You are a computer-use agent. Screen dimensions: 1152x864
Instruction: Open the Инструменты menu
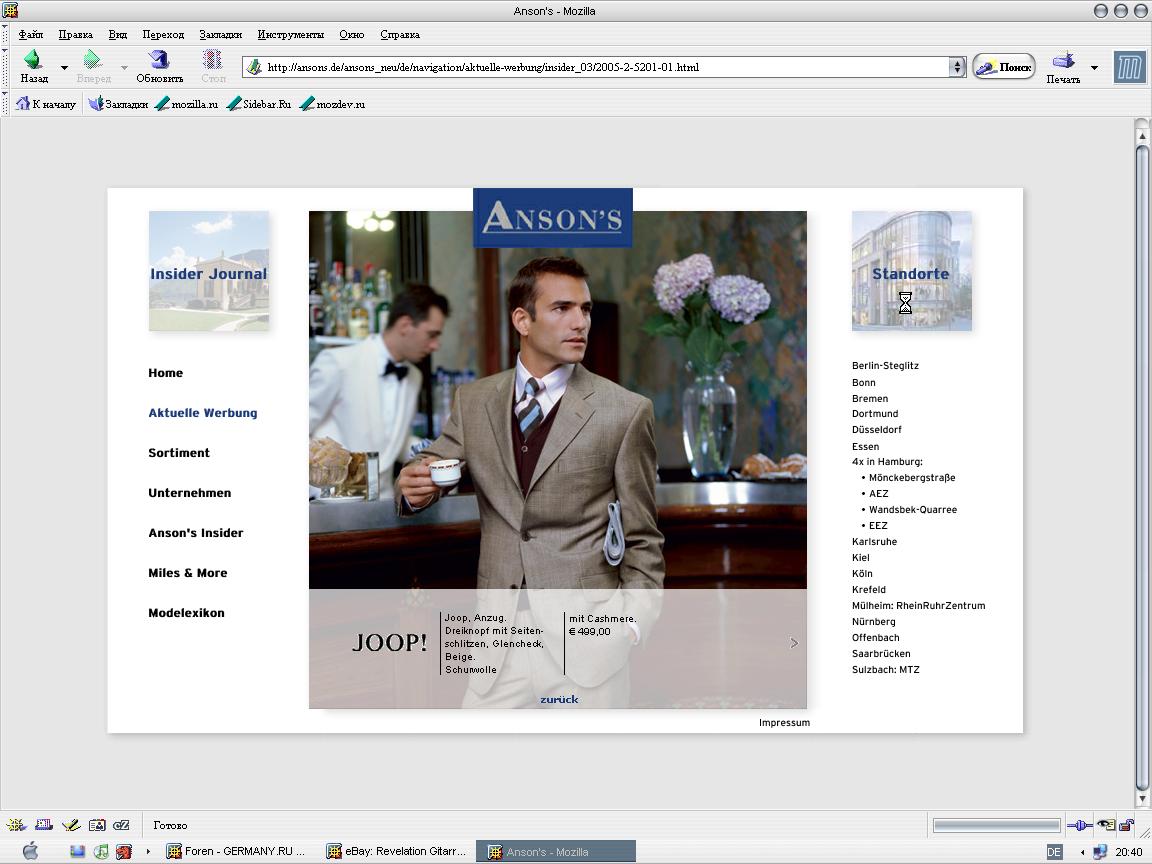pos(290,35)
